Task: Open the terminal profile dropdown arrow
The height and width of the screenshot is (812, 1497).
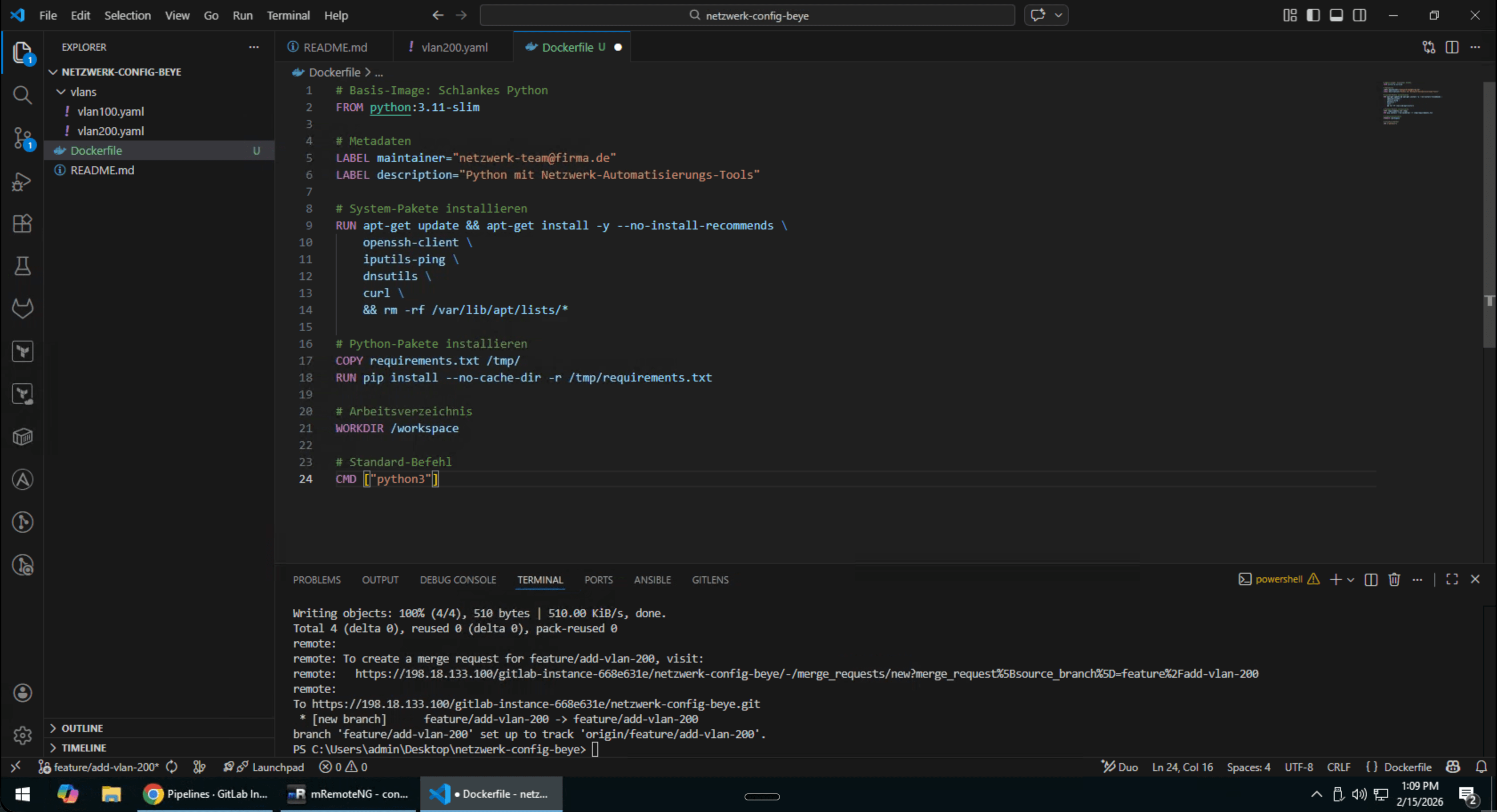Action: 1350,579
